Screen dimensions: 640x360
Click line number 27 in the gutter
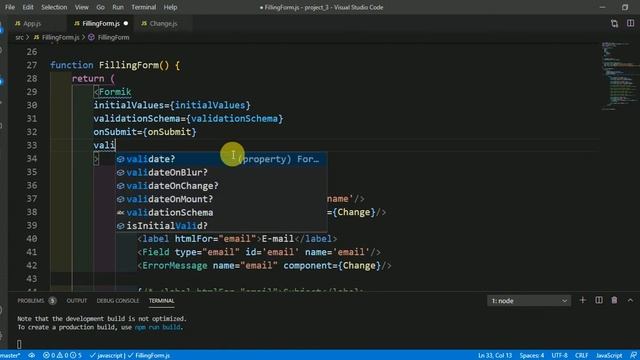(32, 65)
